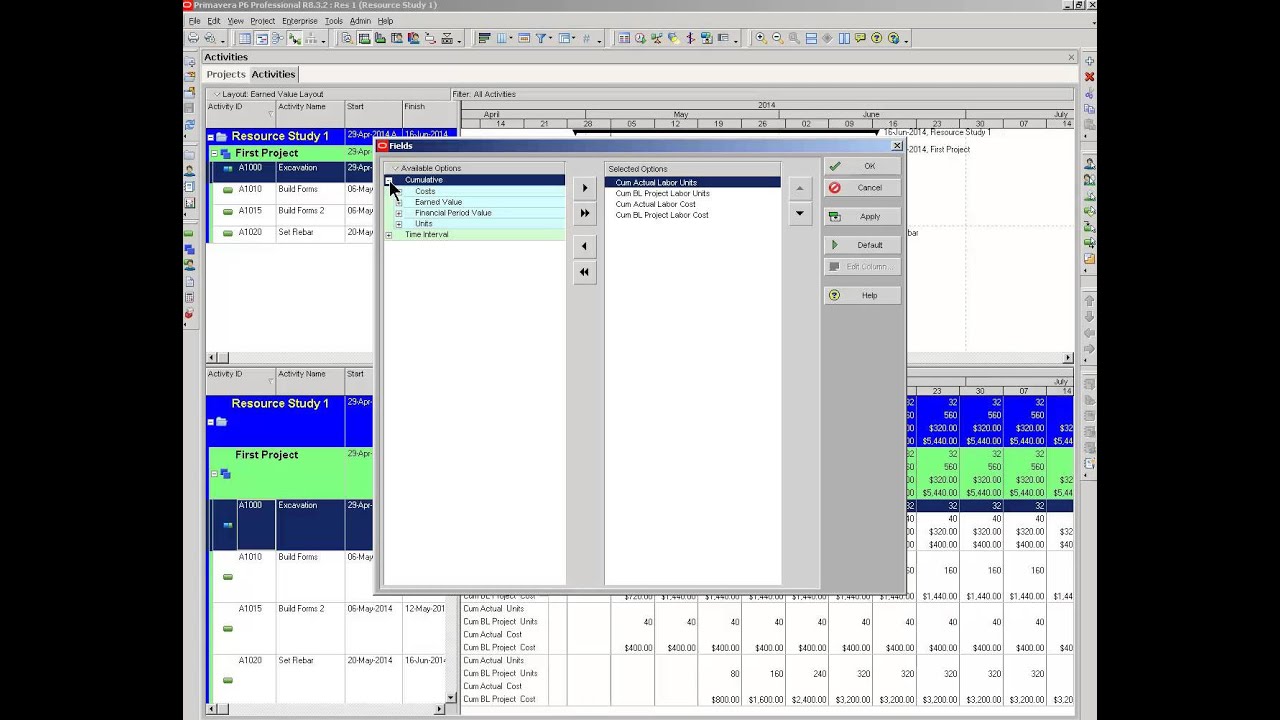Expand the Costs node in Available Options
1280x720 pixels.
pyautogui.click(x=398, y=191)
